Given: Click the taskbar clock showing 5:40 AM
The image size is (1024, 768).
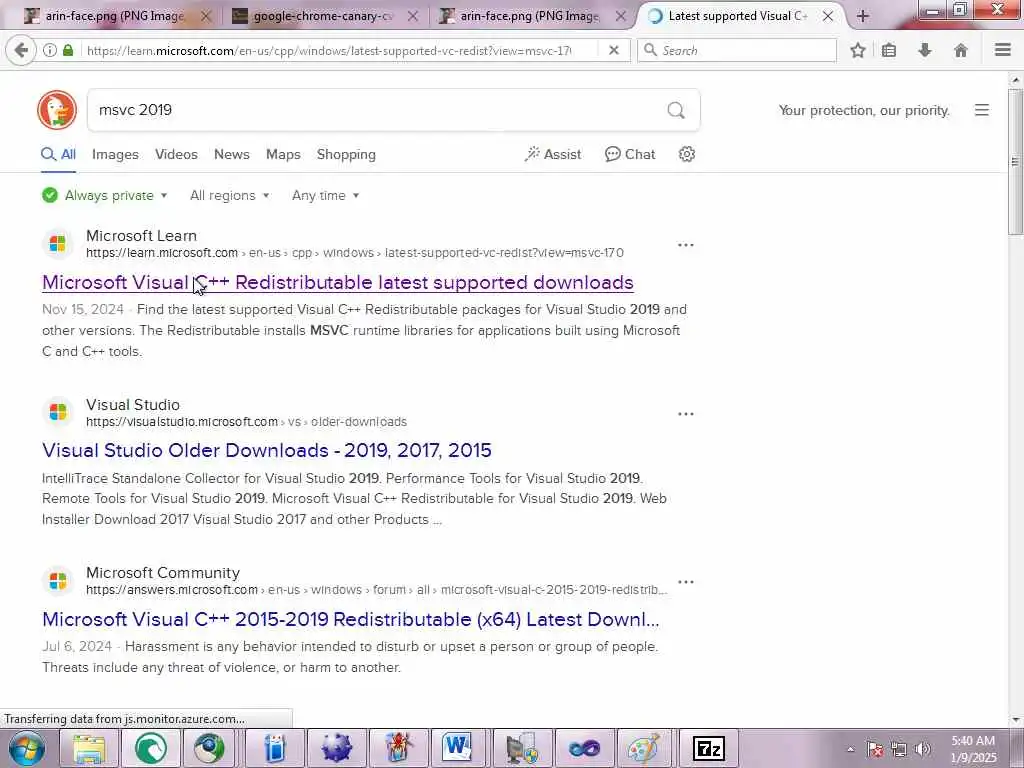Looking at the screenshot, I should click(973, 749).
